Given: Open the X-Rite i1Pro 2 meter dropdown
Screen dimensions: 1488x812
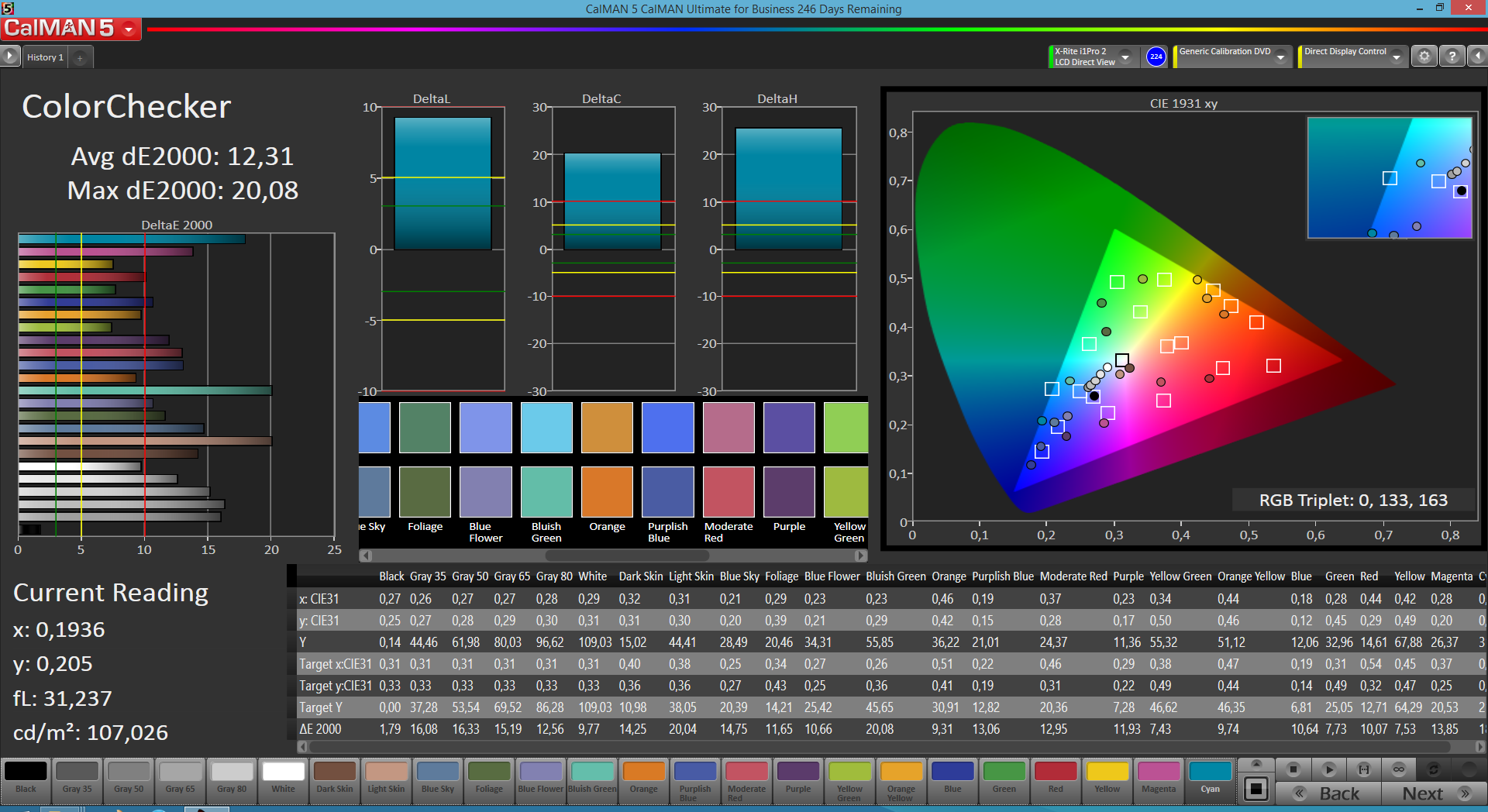Looking at the screenshot, I should [x=1125, y=57].
